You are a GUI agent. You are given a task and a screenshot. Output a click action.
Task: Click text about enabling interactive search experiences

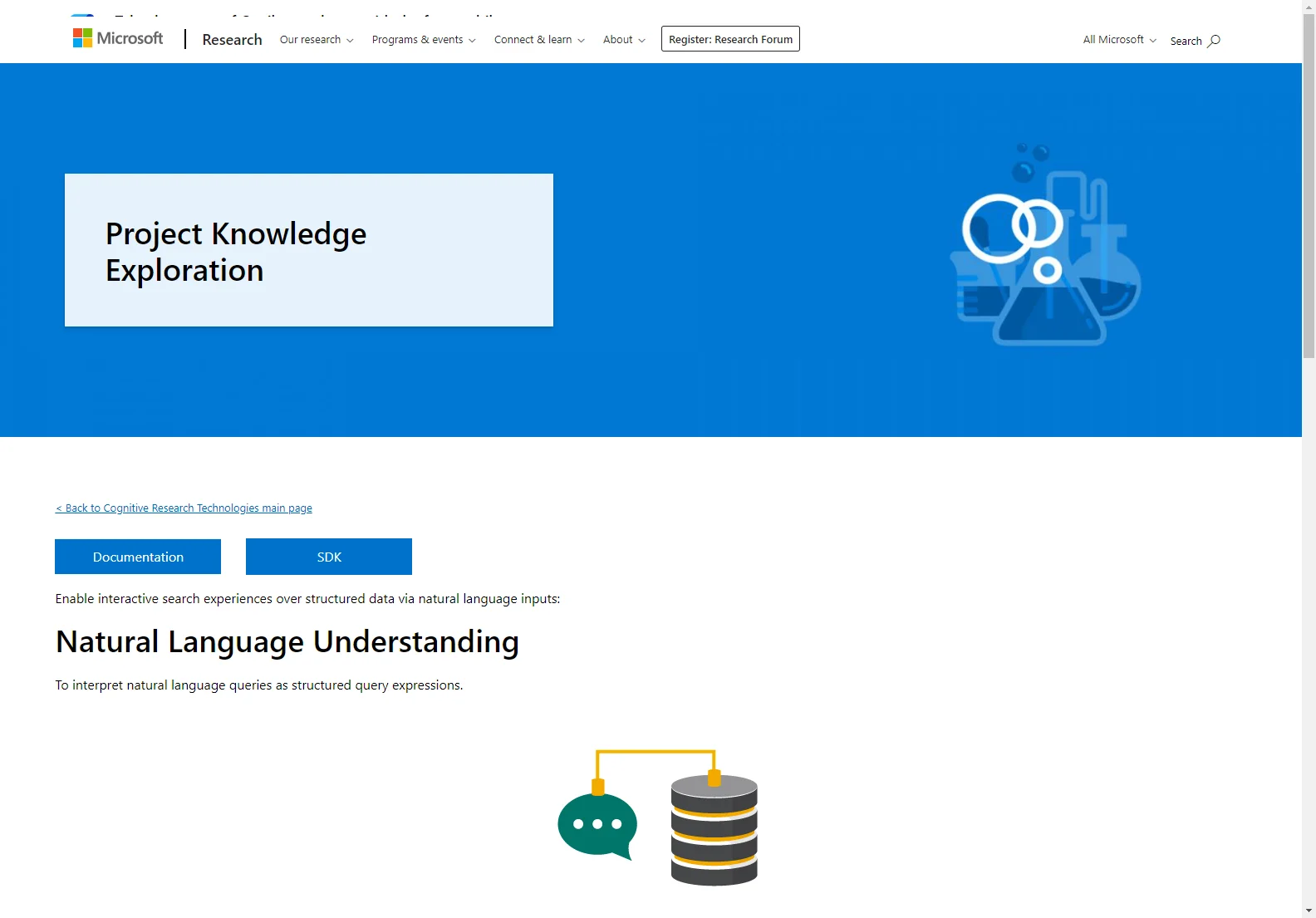[x=307, y=598]
